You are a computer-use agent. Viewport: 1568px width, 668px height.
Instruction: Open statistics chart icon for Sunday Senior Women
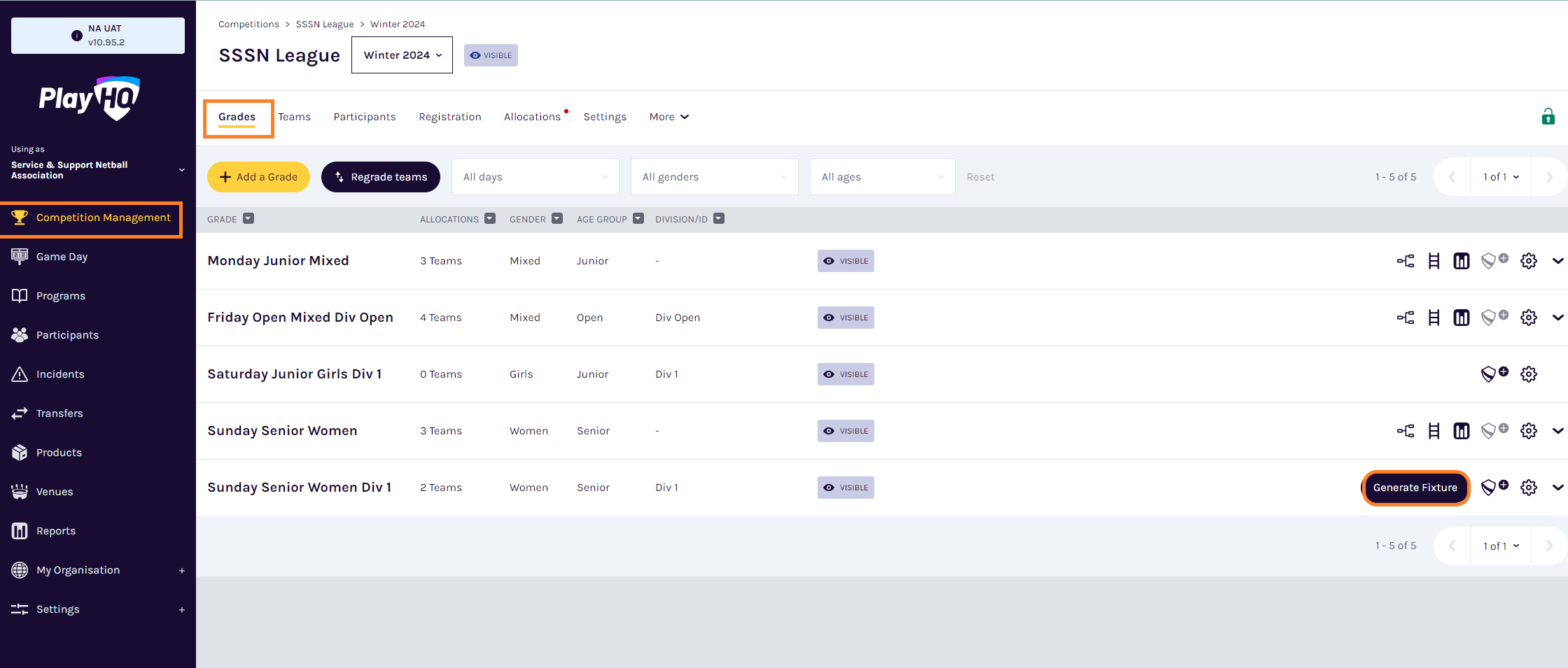[1462, 431]
